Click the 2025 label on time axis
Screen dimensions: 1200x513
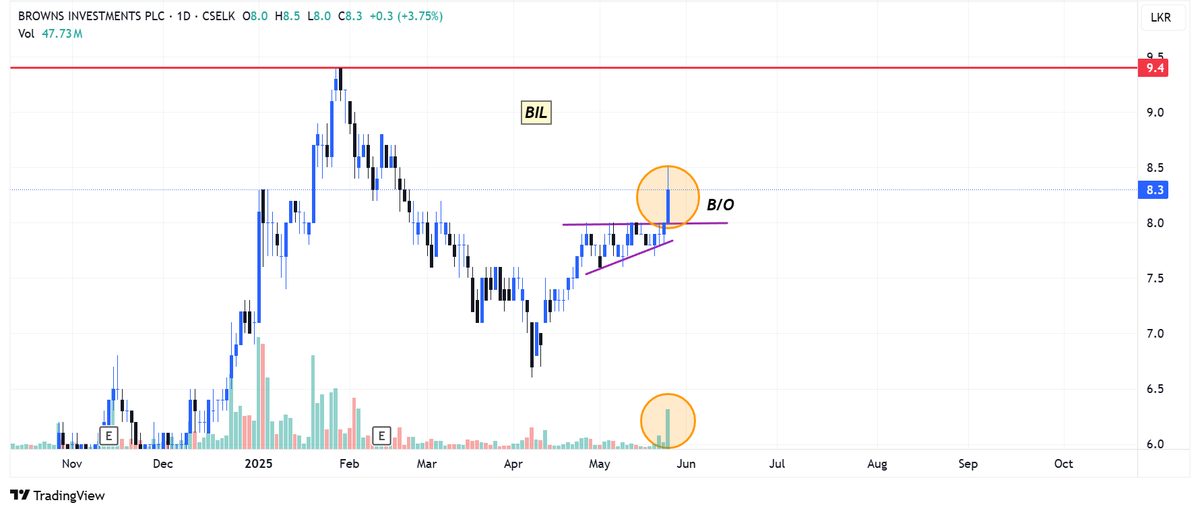(259, 464)
